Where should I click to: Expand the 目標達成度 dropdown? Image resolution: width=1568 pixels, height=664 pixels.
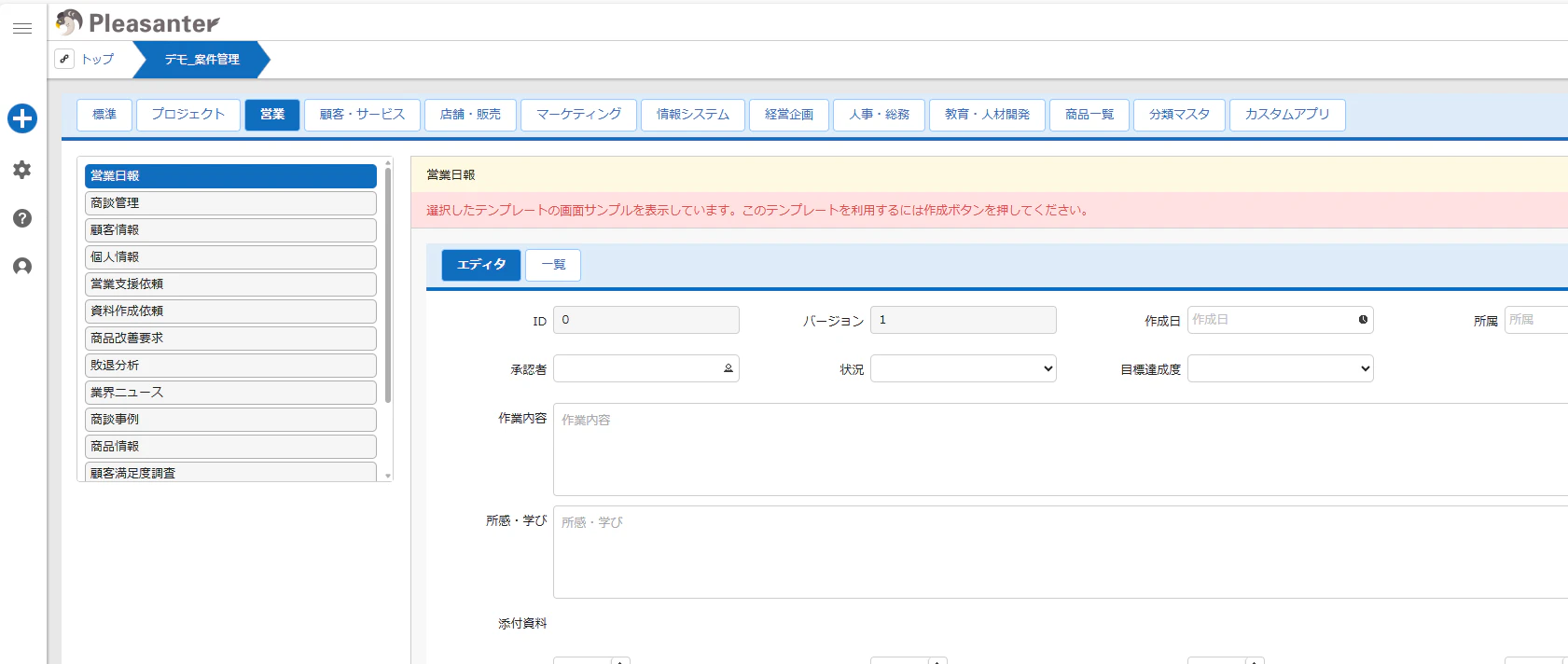[1280, 368]
